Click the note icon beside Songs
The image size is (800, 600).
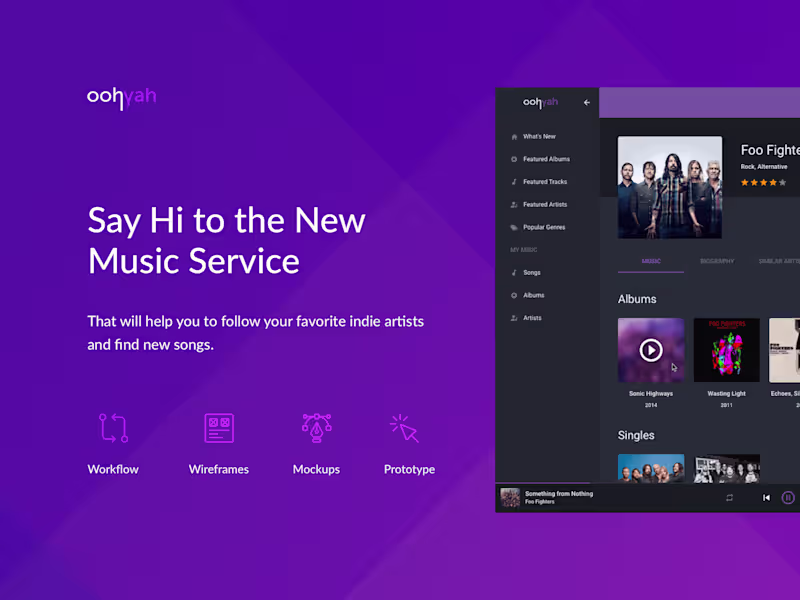pos(514,273)
